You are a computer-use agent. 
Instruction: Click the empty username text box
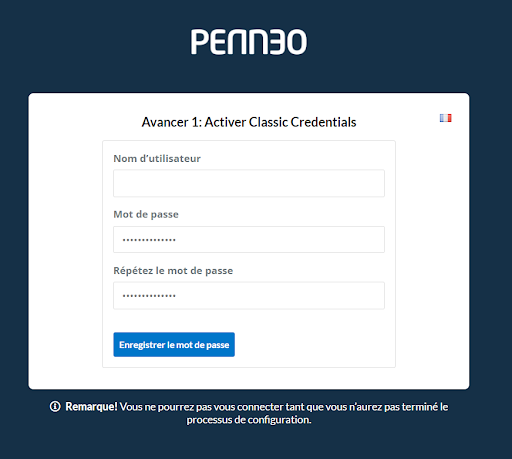click(x=249, y=183)
